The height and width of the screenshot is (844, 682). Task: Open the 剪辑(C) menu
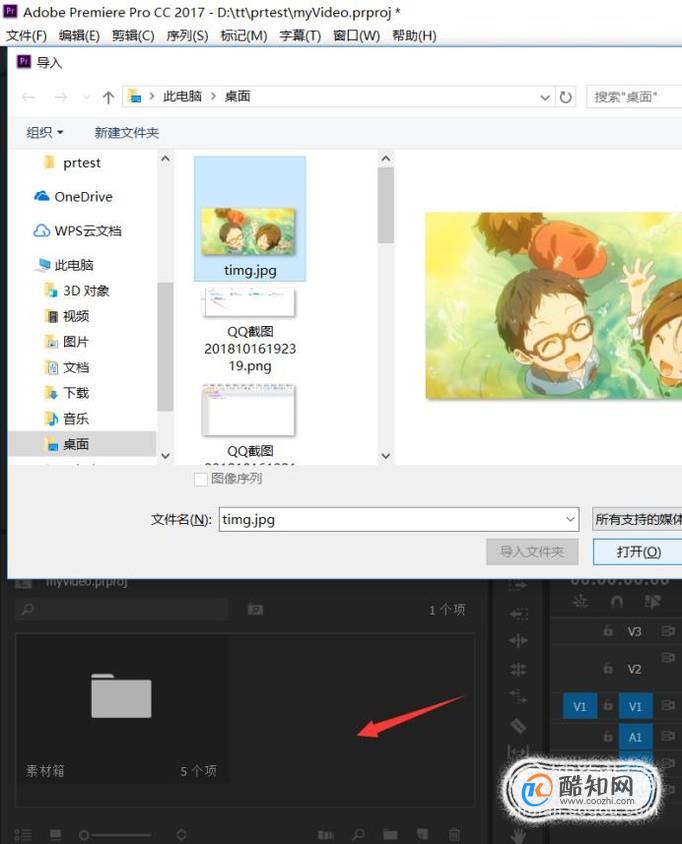click(133, 36)
